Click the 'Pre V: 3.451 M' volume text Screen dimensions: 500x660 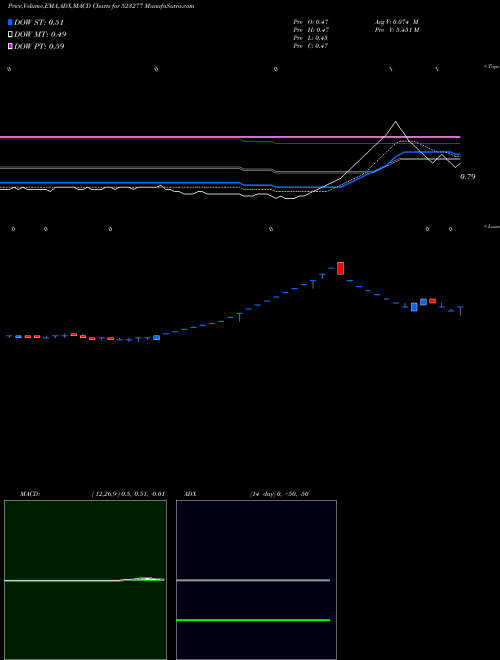397,30
